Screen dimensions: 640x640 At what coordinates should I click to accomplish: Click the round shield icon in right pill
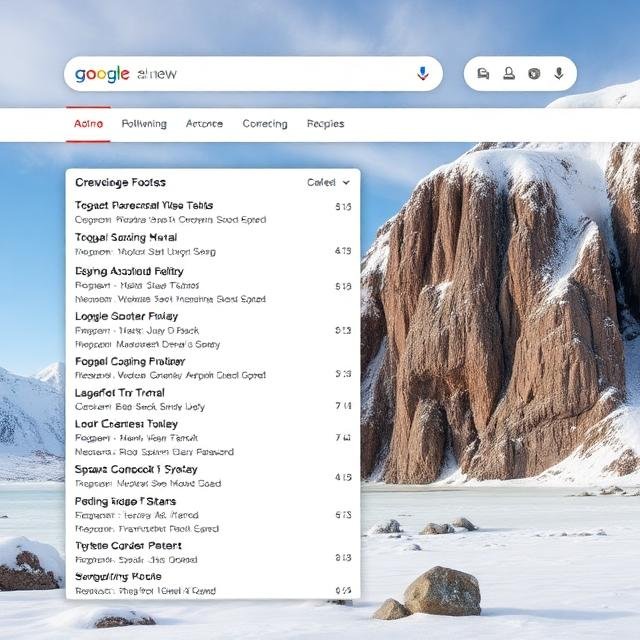(x=534, y=74)
